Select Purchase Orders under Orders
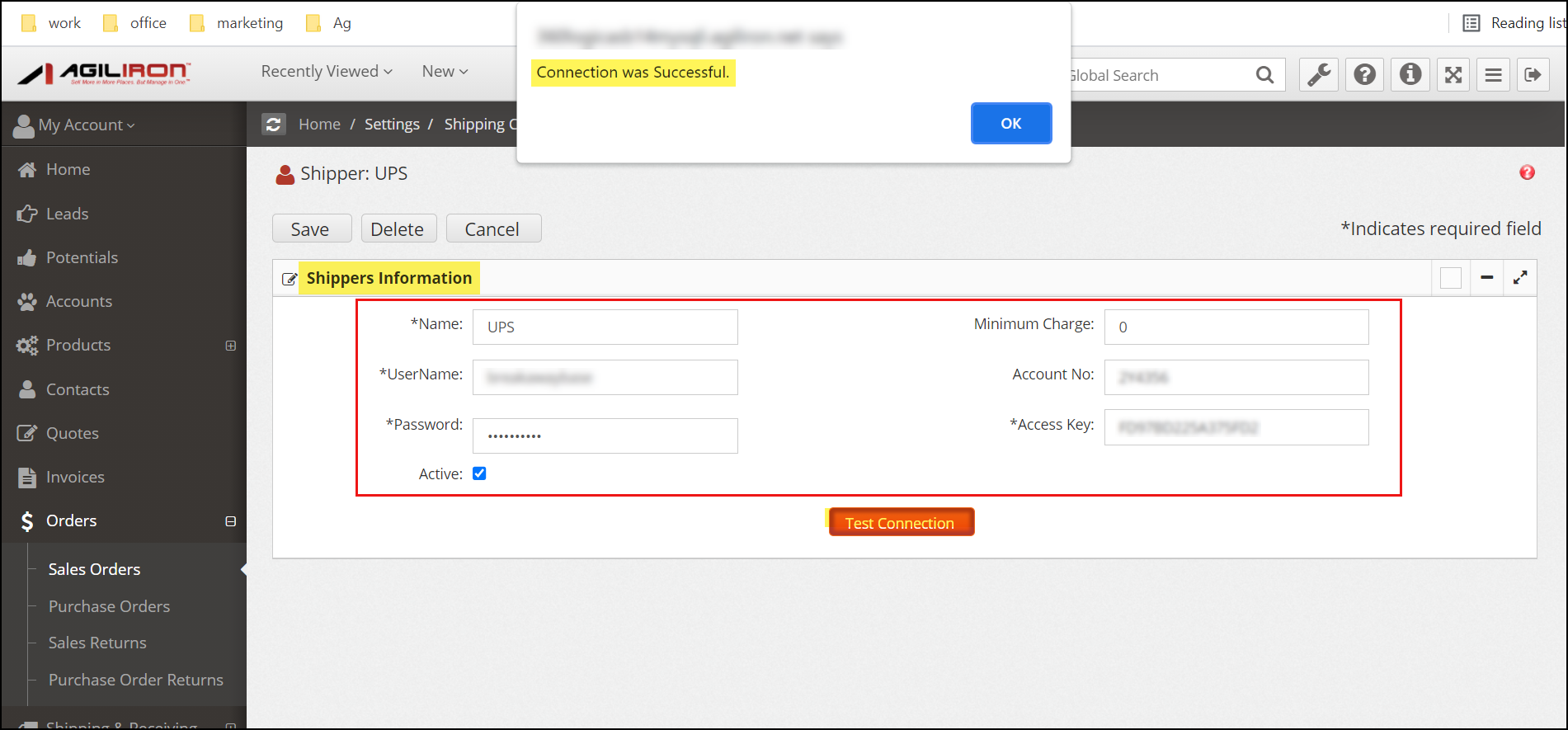 tap(109, 606)
